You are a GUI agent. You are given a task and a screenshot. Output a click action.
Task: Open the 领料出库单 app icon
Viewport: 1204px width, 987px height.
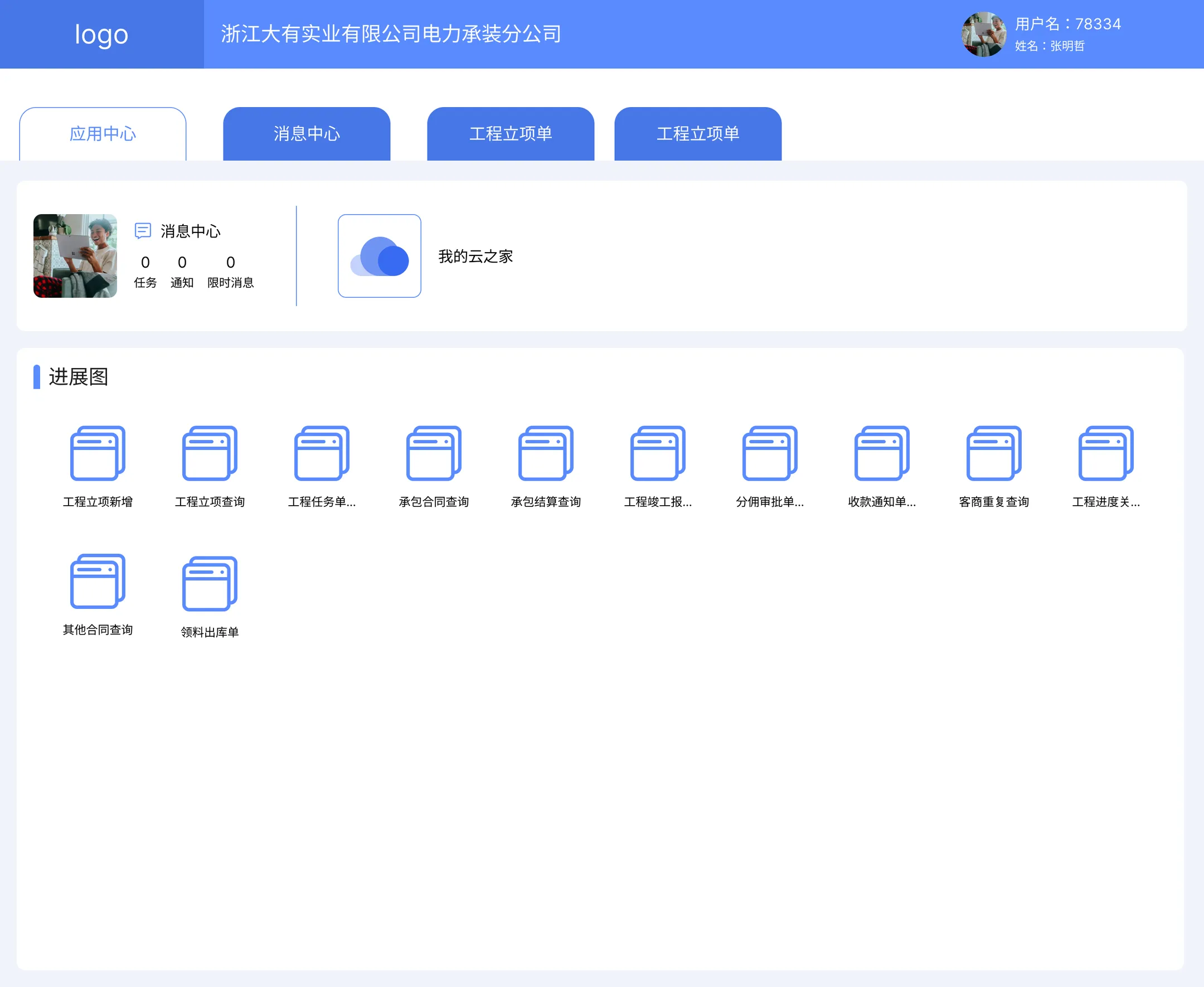point(210,583)
